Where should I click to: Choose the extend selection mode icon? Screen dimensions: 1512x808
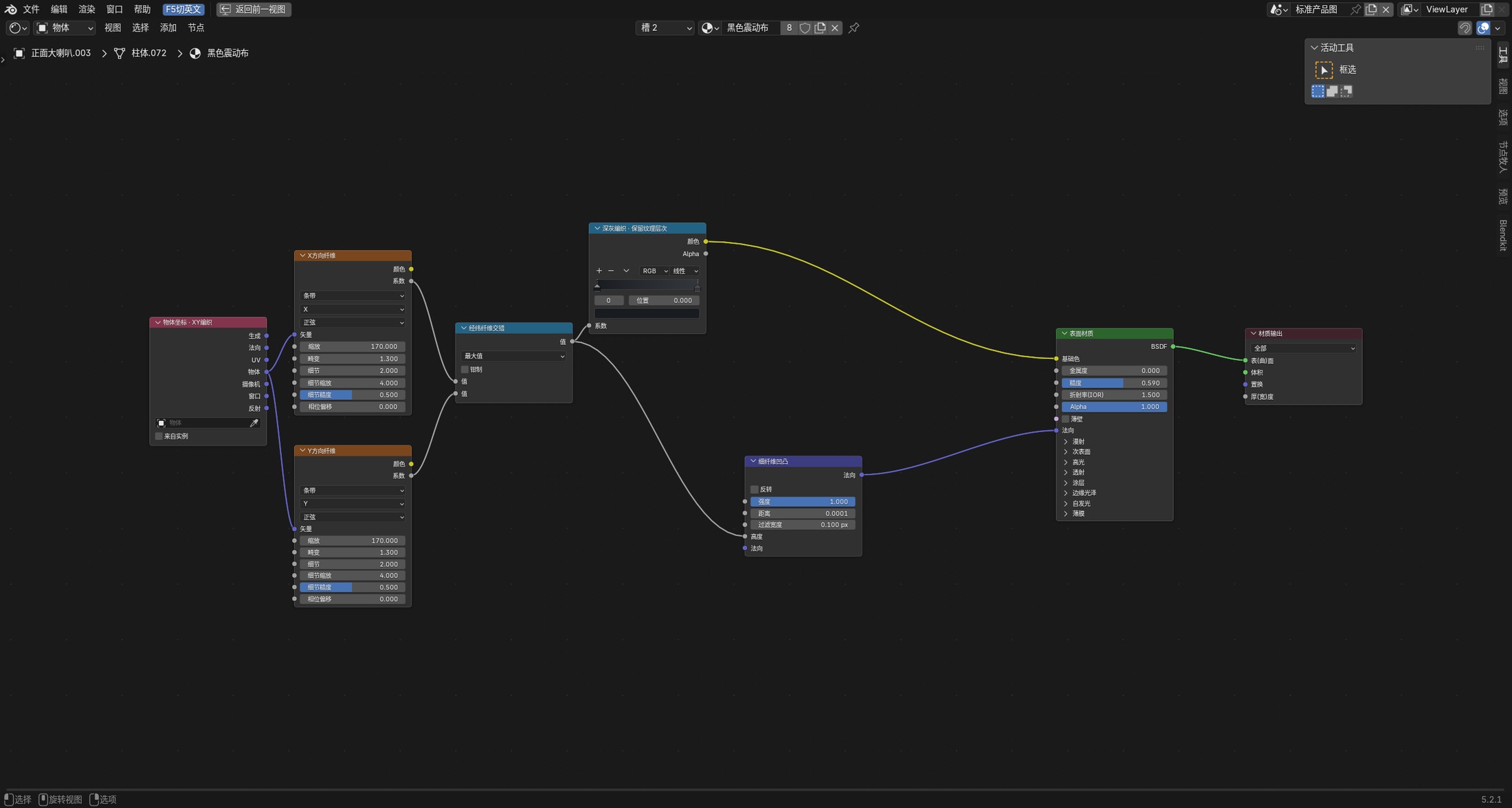pos(1332,91)
